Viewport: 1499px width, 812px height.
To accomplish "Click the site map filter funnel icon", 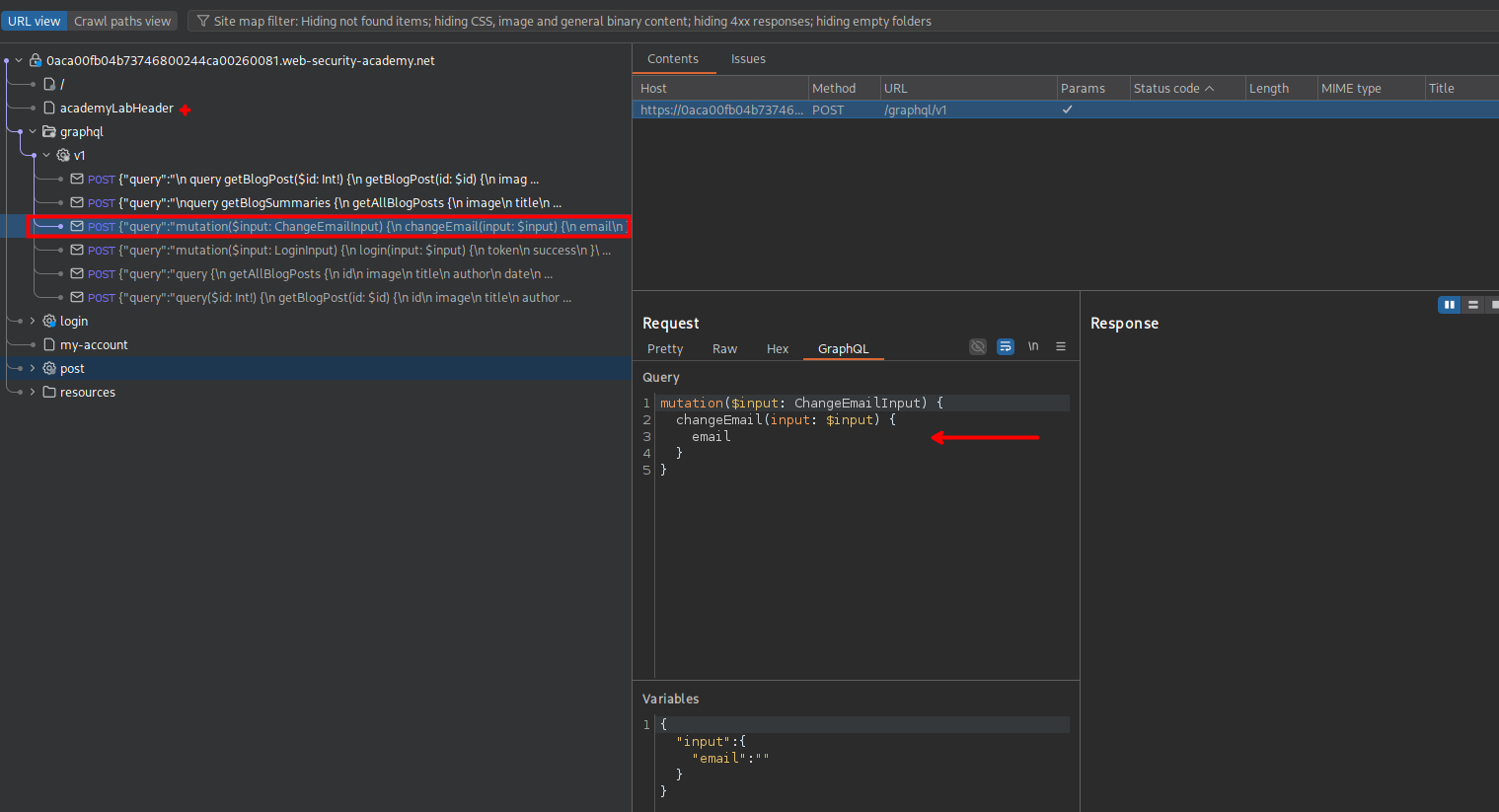I will click(x=203, y=21).
